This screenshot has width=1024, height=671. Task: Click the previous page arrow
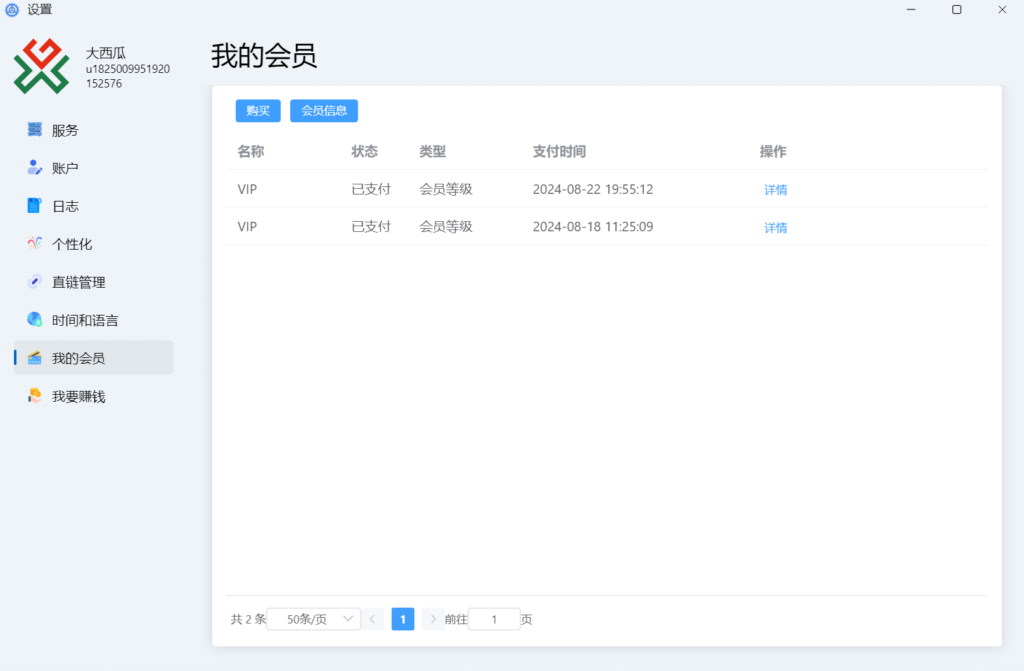coord(372,618)
